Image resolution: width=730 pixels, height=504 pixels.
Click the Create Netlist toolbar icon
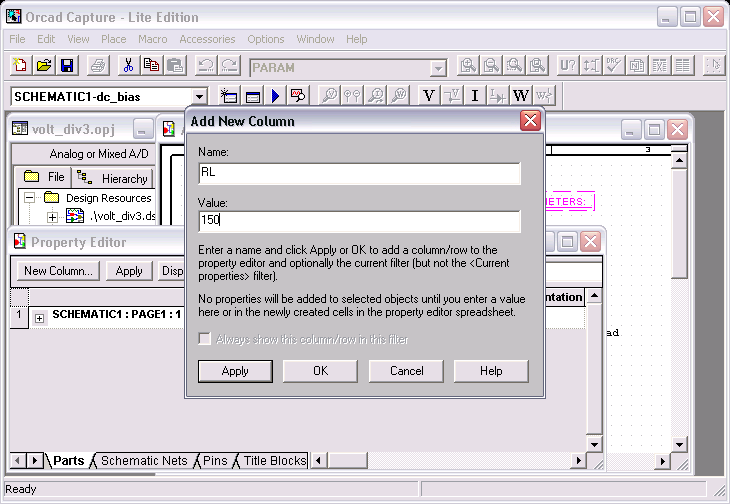point(636,66)
